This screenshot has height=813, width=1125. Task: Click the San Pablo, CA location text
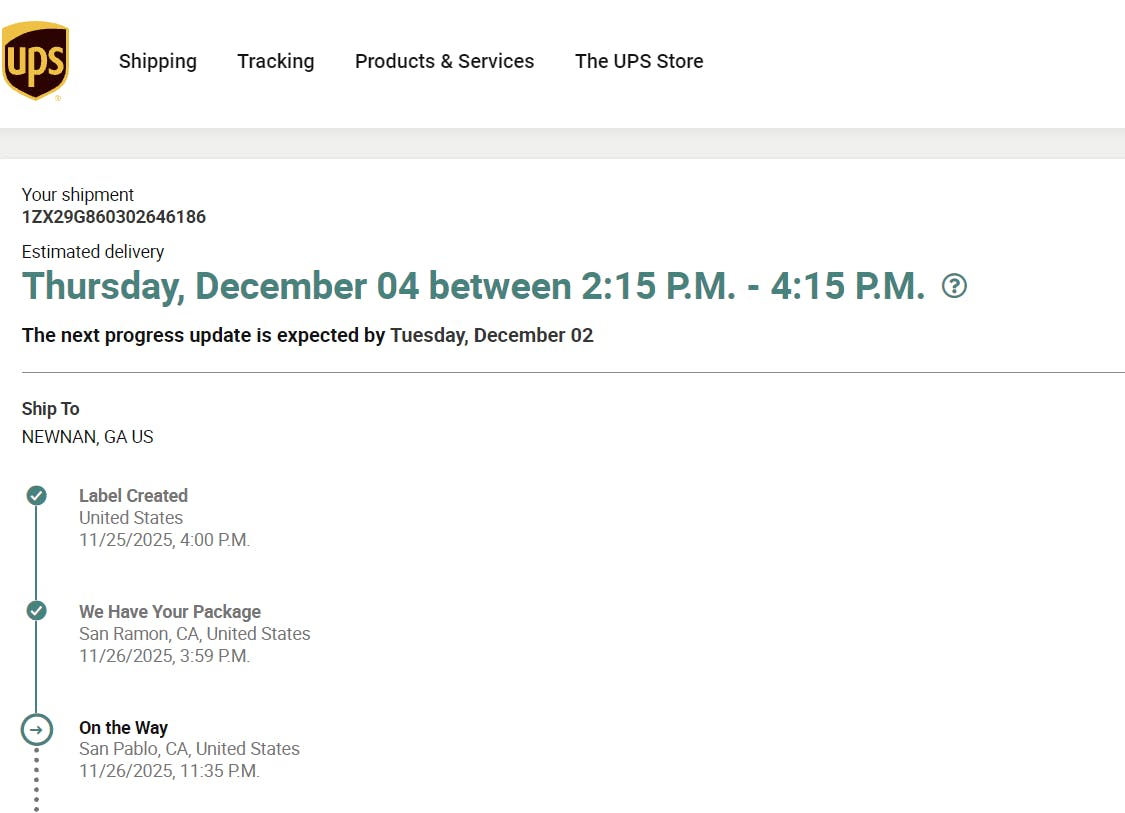click(189, 748)
